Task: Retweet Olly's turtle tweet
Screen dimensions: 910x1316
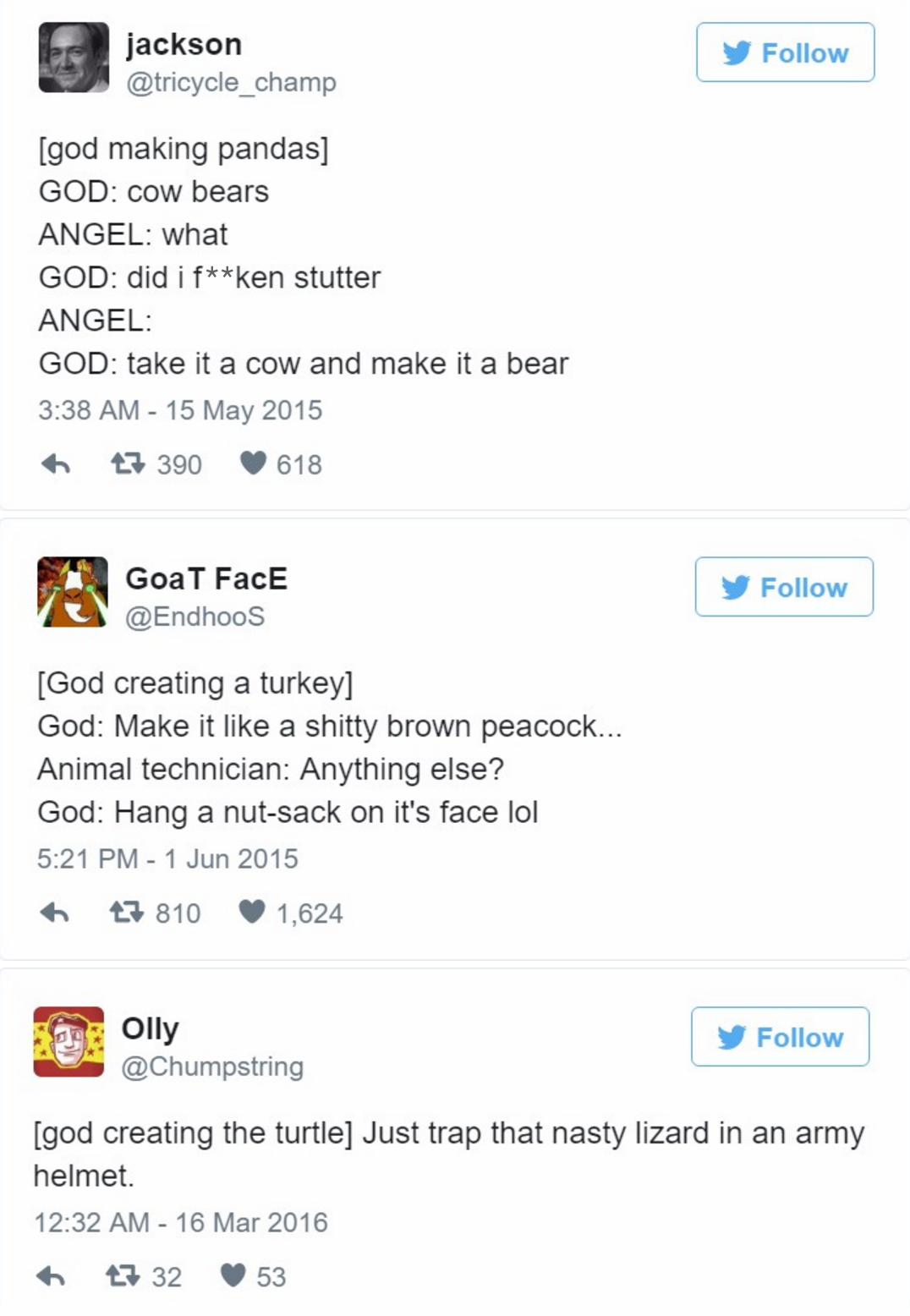Action: pos(122,1276)
